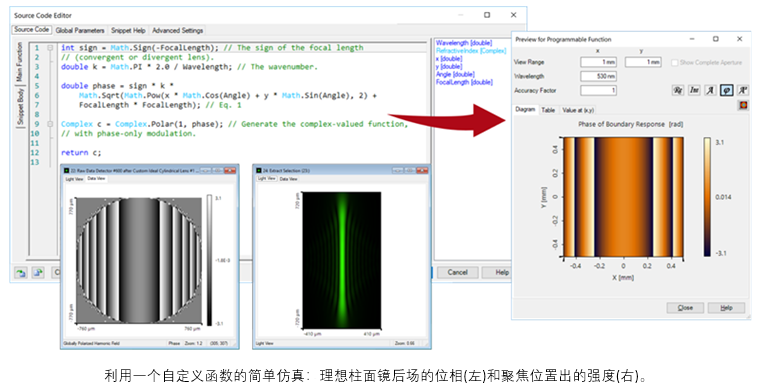Screen dimensions: 759x390
Task: Show real part with Re button
Action: click(678, 90)
